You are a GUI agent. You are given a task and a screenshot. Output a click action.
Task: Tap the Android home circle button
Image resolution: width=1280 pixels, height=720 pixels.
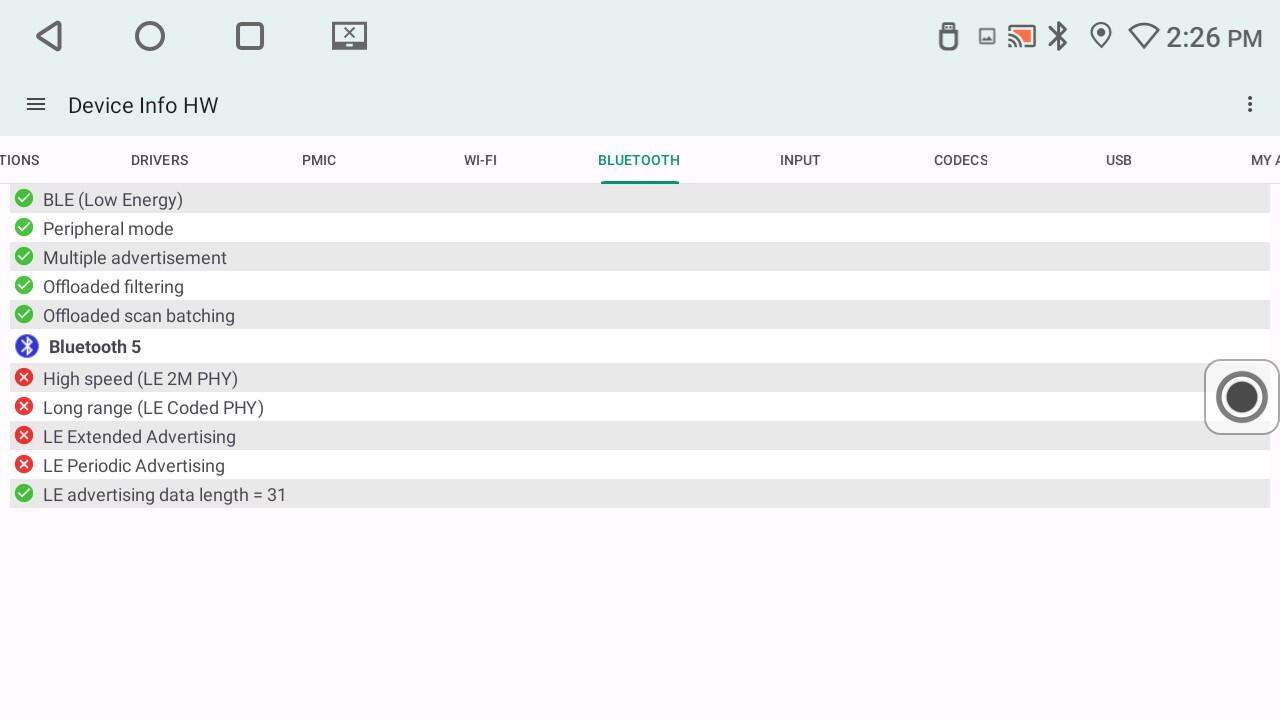click(150, 37)
